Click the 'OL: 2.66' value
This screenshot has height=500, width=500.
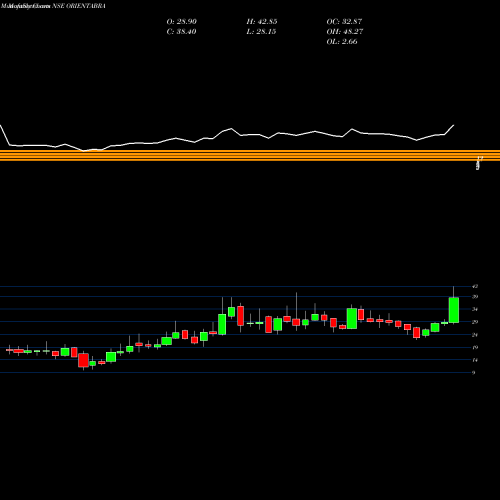pos(342,42)
